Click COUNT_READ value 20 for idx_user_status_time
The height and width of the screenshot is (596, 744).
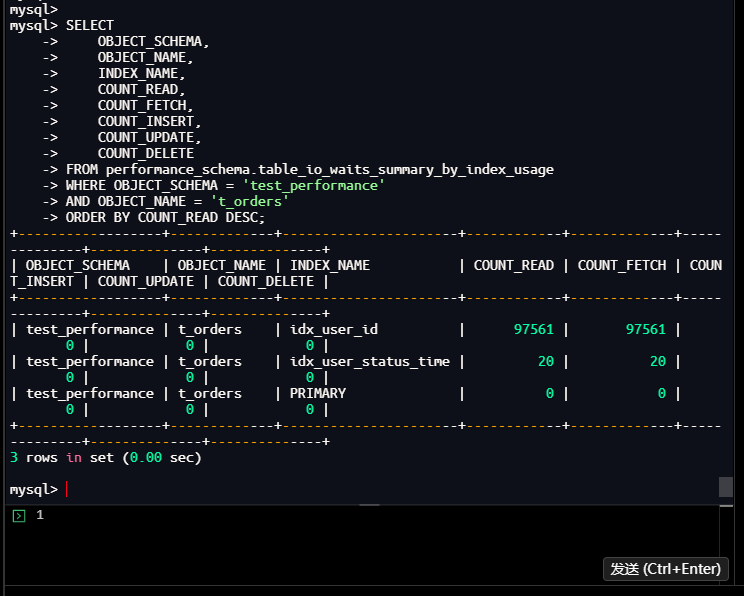coord(546,362)
